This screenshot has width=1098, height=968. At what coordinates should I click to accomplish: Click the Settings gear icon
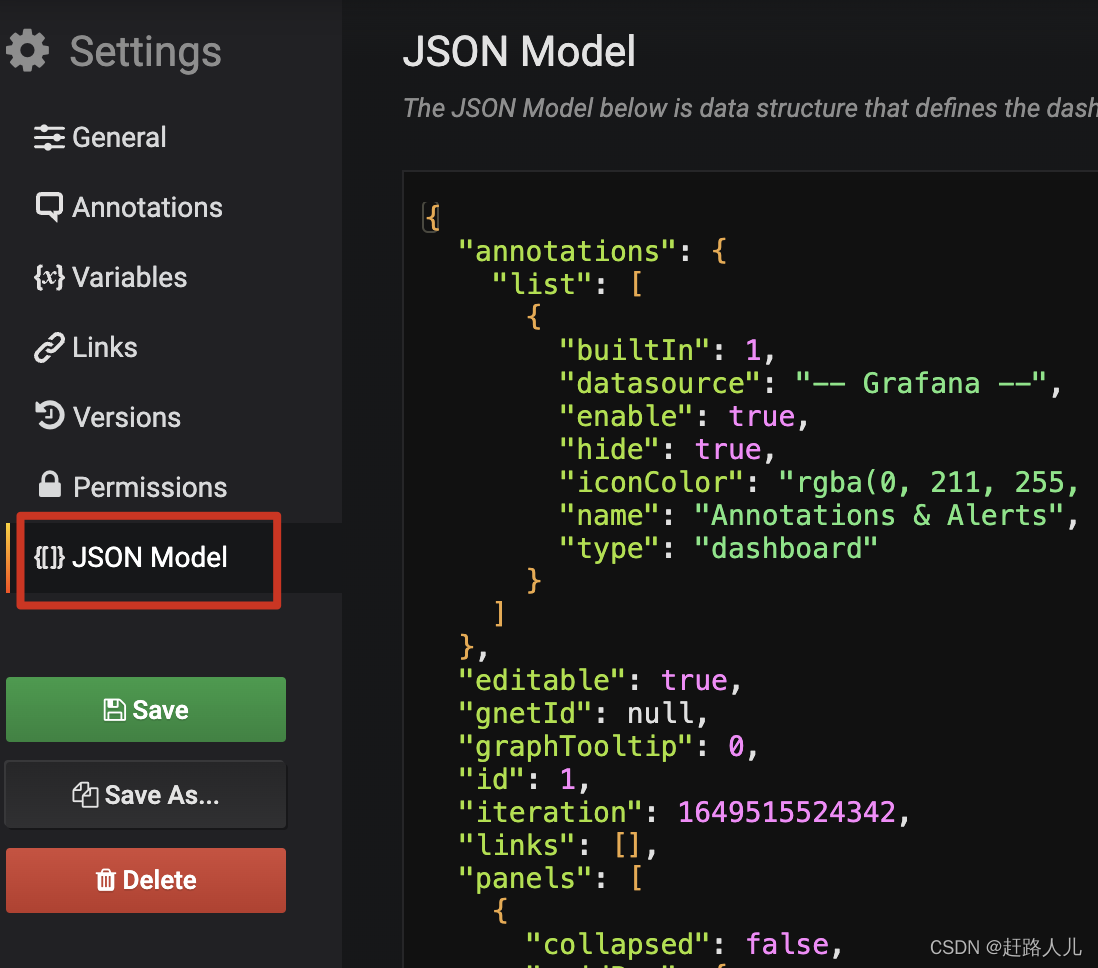(x=26, y=51)
